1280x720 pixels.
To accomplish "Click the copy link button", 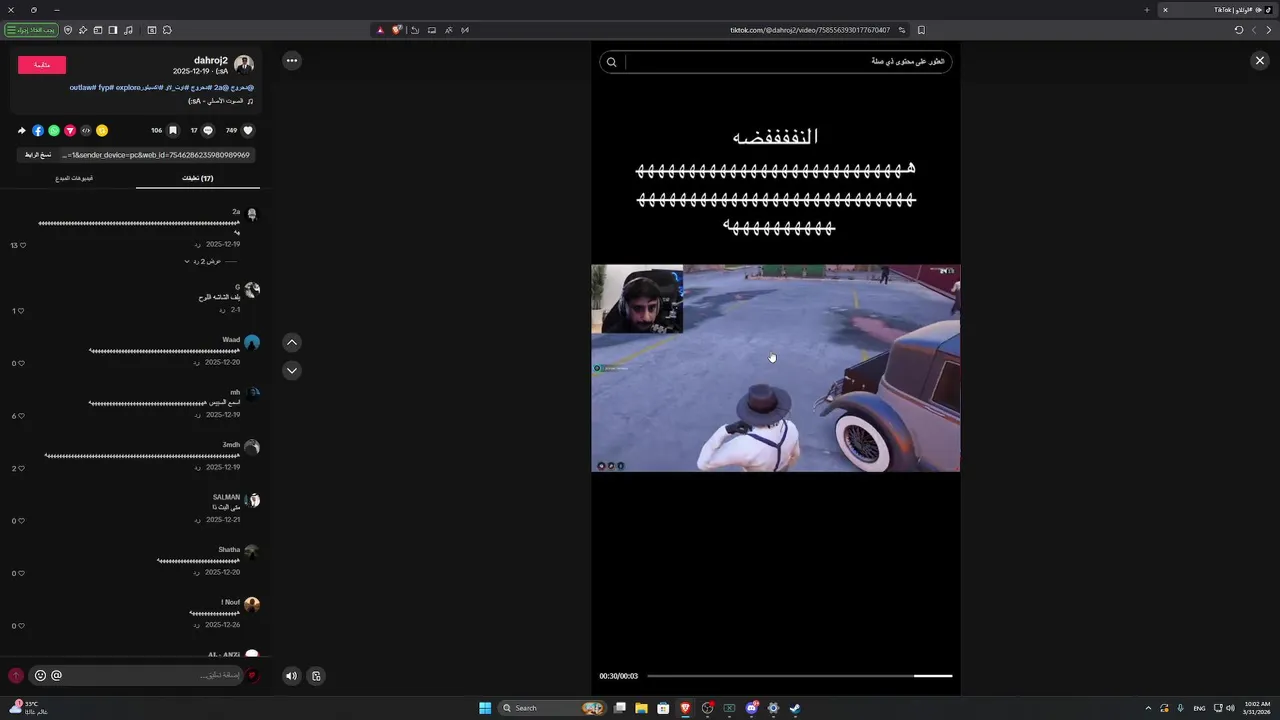I will tap(38, 155).
